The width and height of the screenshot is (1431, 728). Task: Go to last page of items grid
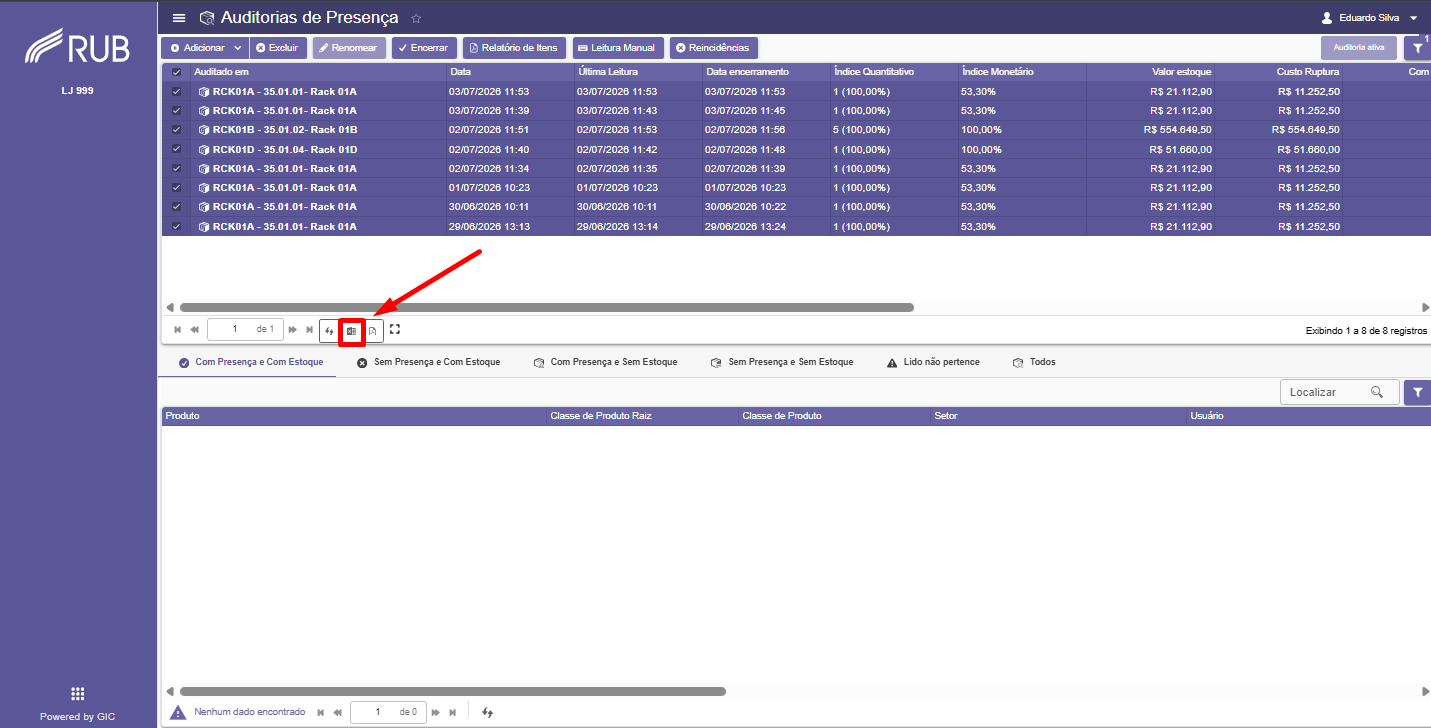coord(452,712)
